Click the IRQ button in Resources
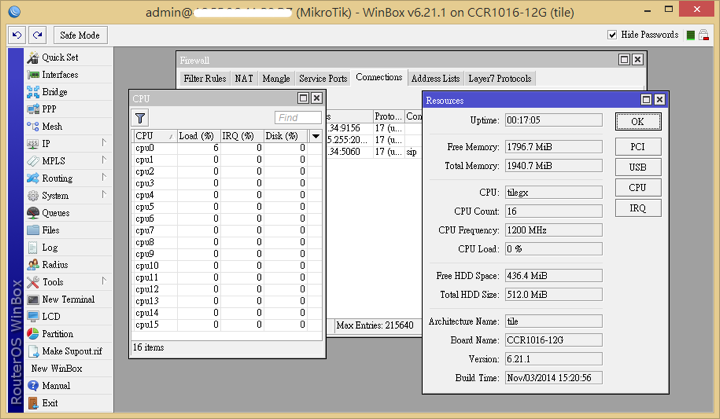The height and width of the screenshot is (419, 720). pos(638,208)
